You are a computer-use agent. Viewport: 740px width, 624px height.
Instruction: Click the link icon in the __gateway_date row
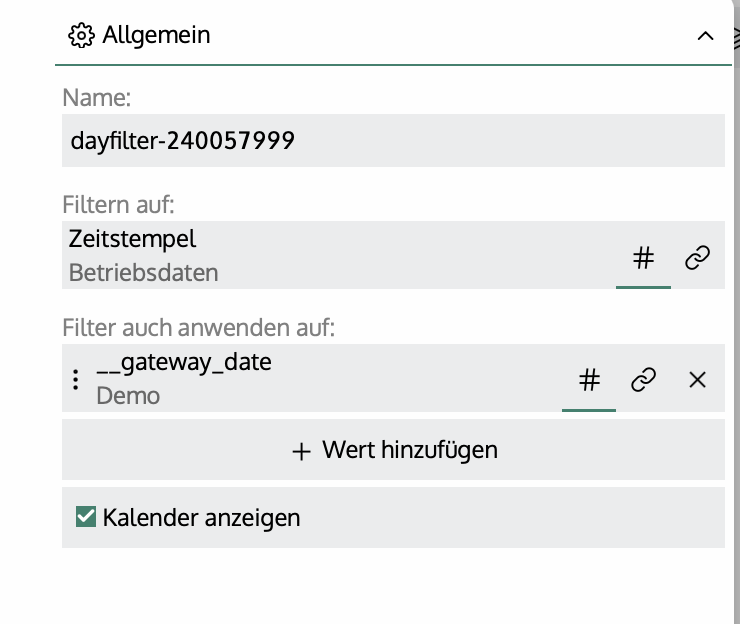point(643,380)
